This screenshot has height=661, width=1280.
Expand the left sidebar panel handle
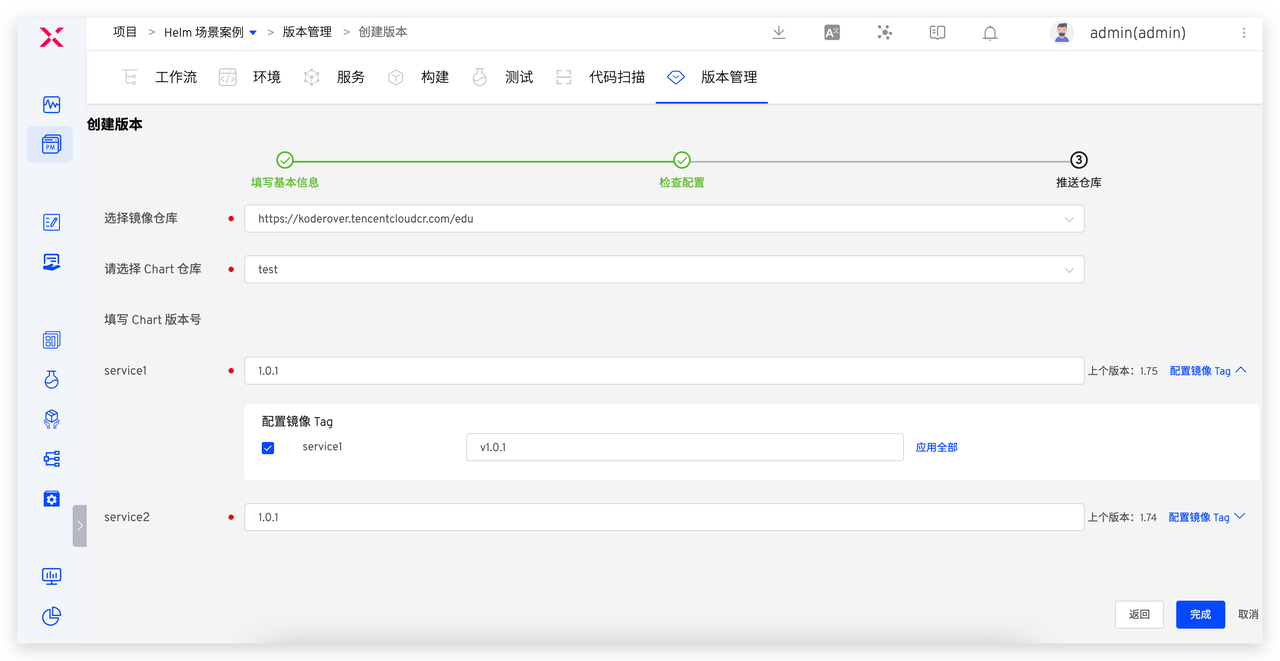click(79, 525)
